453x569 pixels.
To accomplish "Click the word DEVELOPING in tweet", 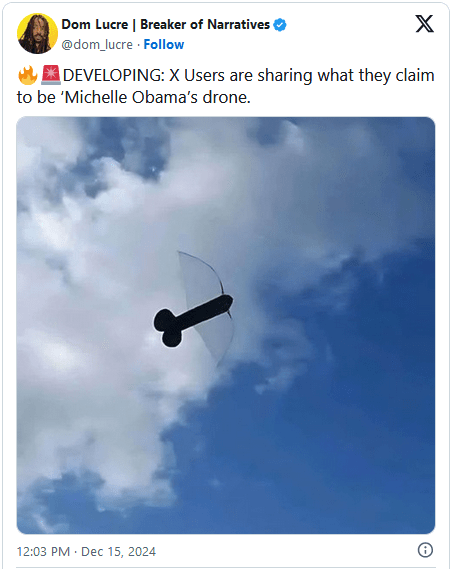I will (x=114, y=75).
